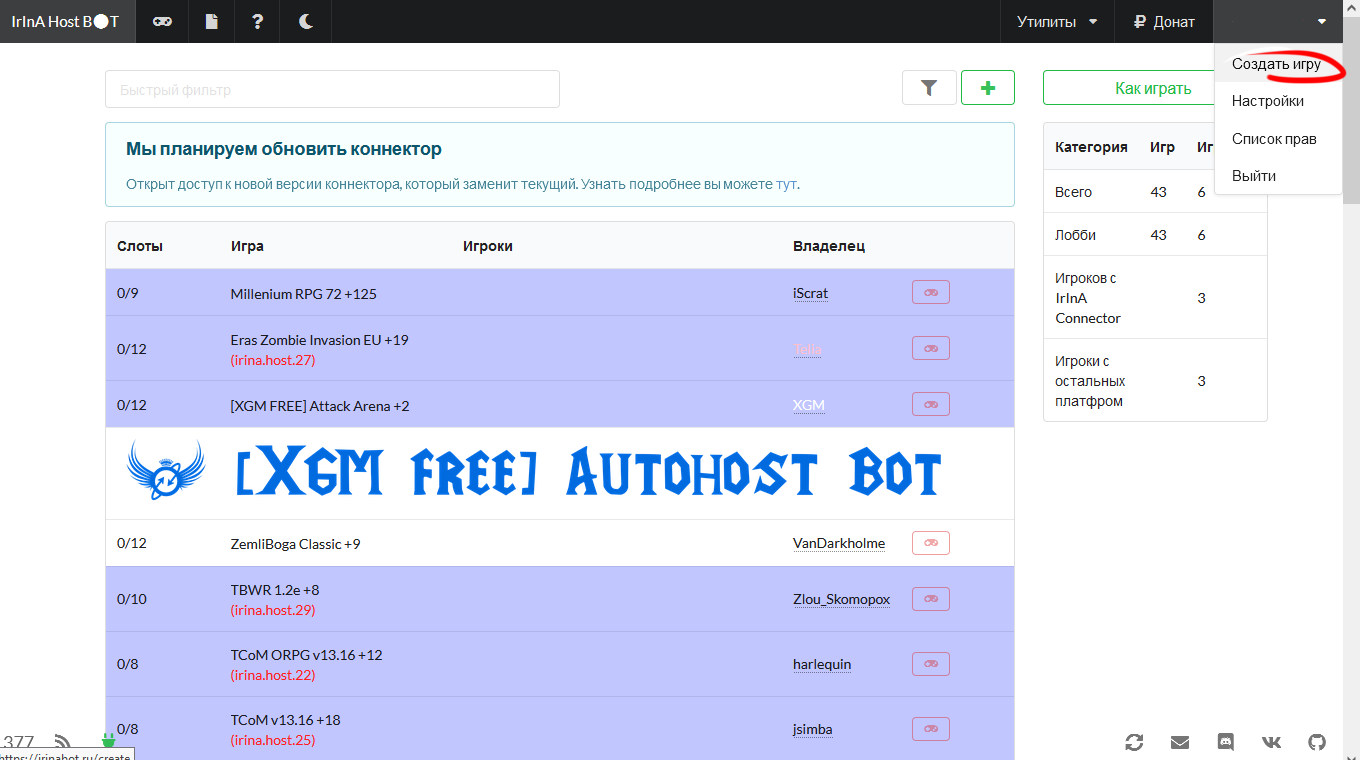
Task: Open help via the question mark icon
Action: point(258,21)
